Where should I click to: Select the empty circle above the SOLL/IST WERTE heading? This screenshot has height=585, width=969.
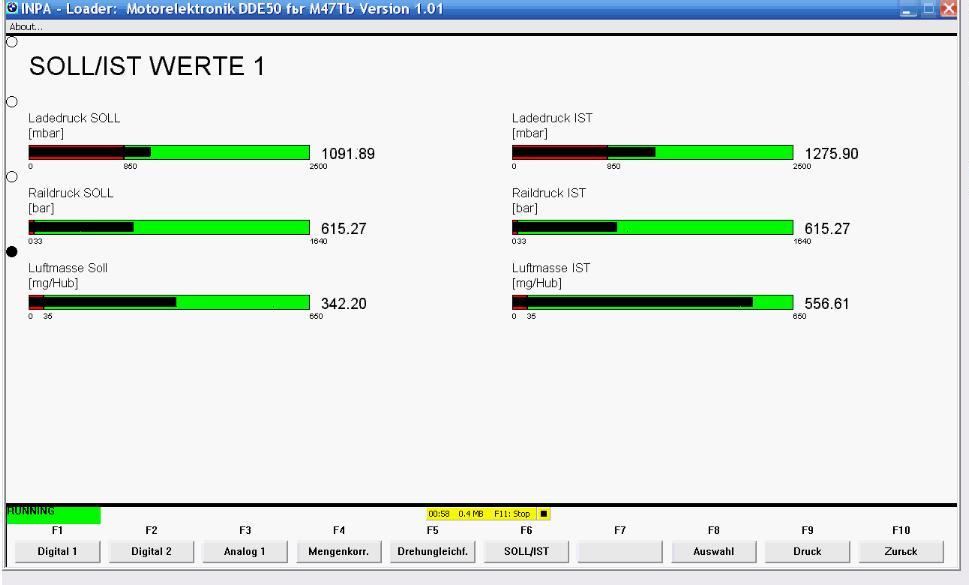(x=12, y=42)
